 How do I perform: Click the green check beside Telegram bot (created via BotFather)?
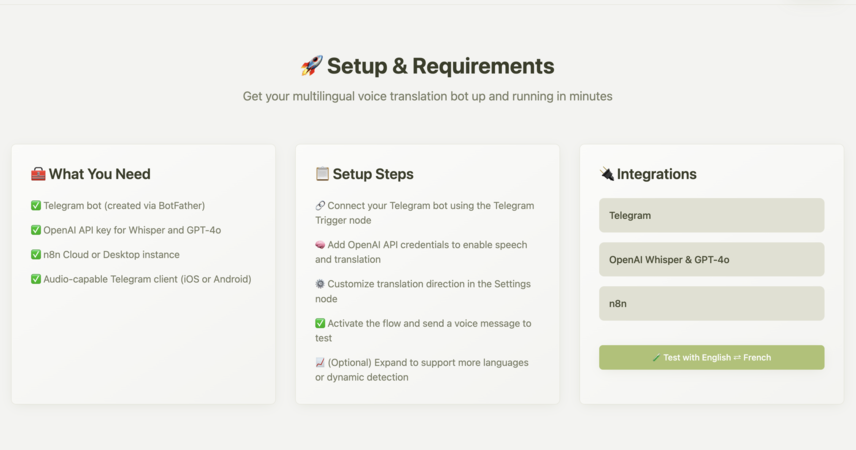coord(36,205)
